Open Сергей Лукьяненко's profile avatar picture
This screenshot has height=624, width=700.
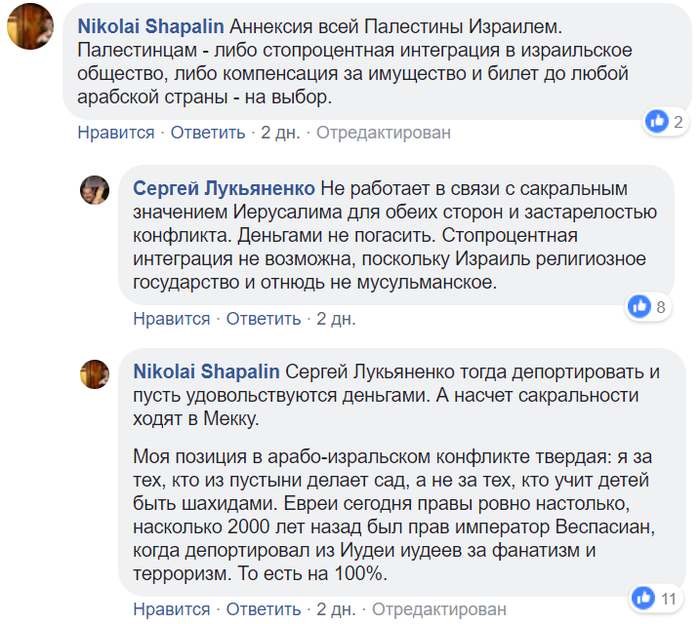pyautogui.click(x=95, y=189)
